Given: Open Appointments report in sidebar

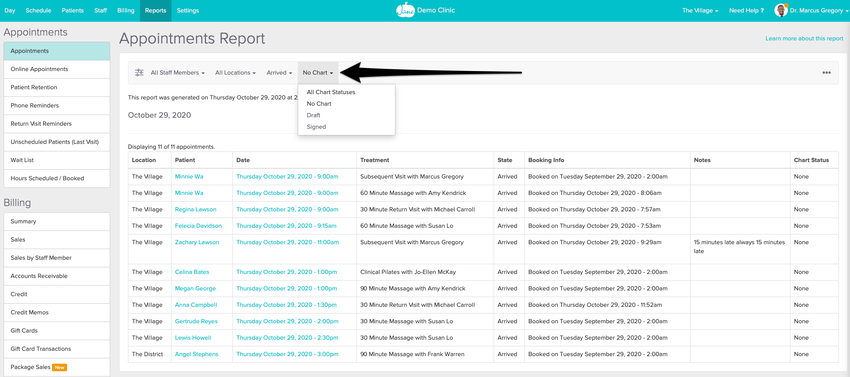Looking at the screenshot, I should tap(56, 51).
